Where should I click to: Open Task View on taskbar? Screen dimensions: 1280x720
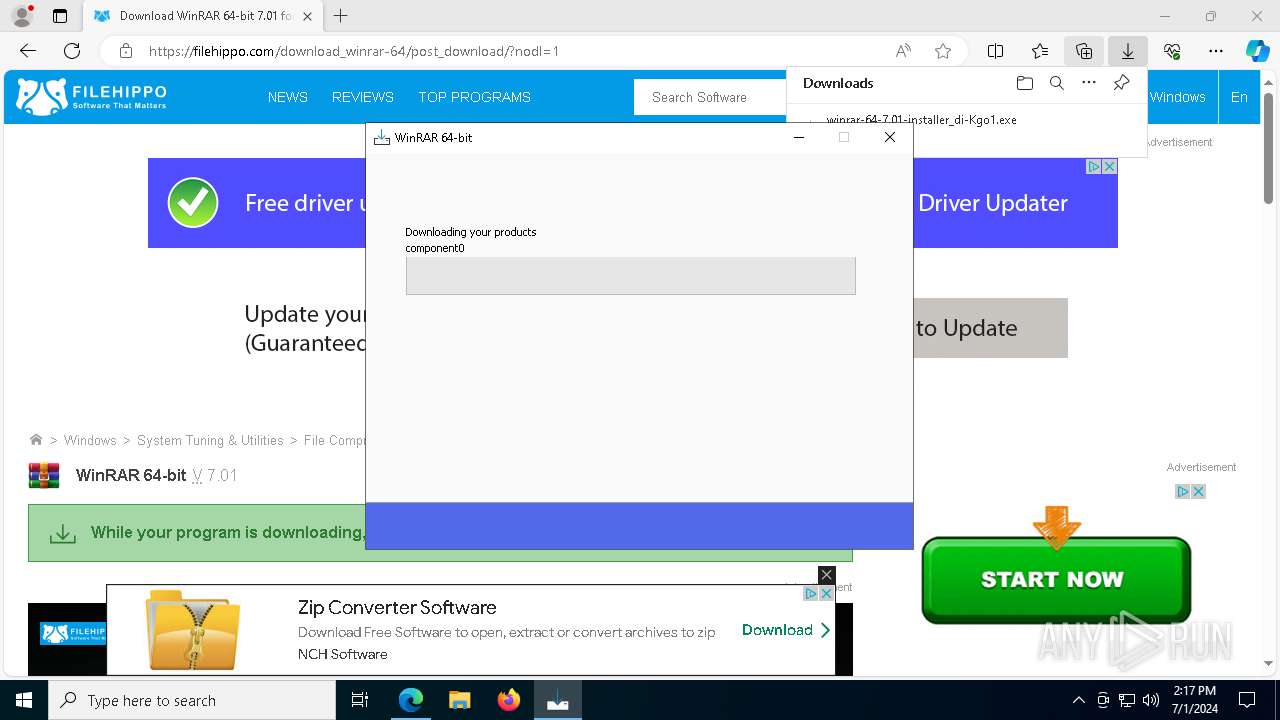(x=360, y=700)
